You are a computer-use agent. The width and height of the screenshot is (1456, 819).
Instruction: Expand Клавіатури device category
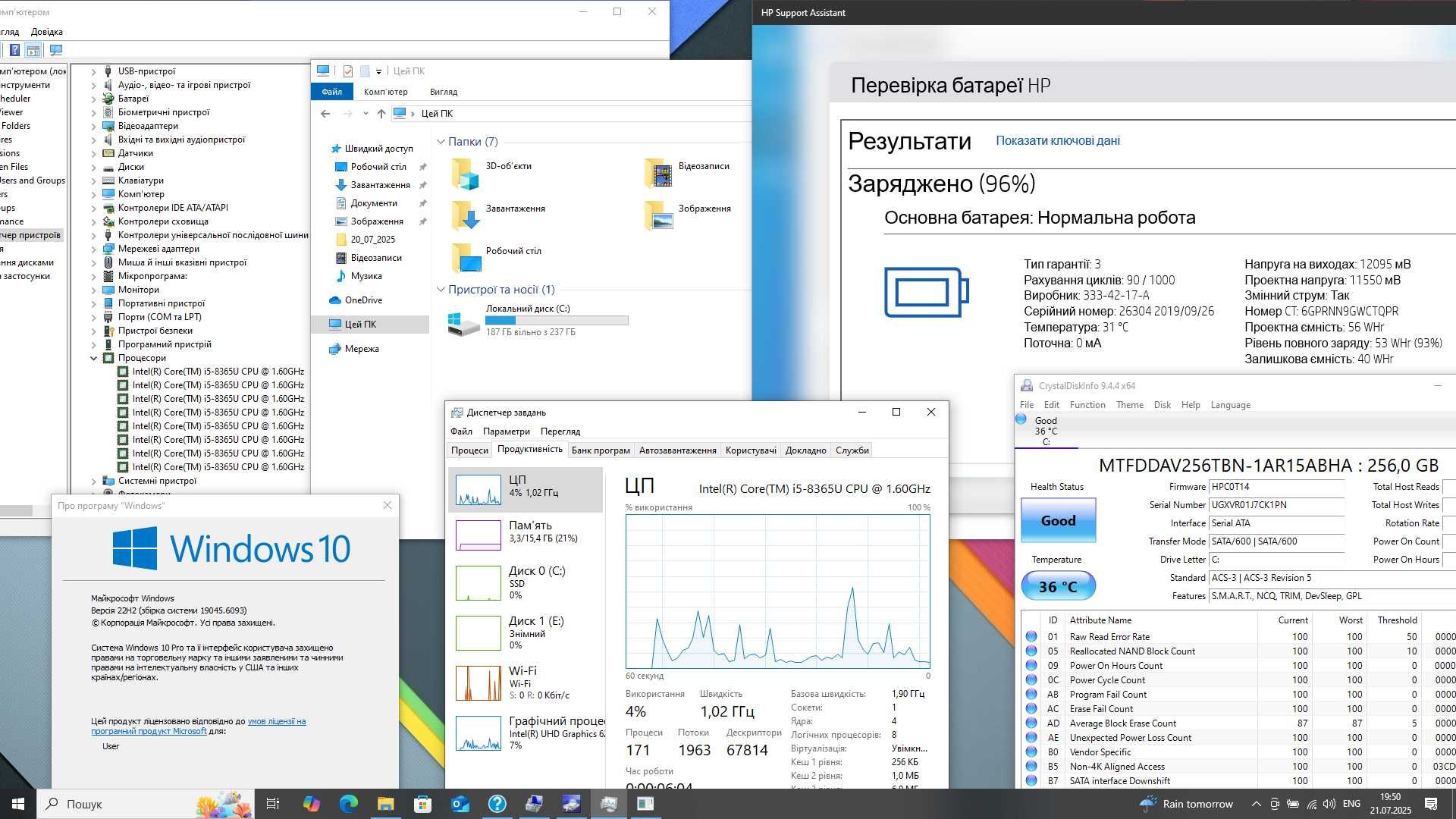[x=94, y=180]
